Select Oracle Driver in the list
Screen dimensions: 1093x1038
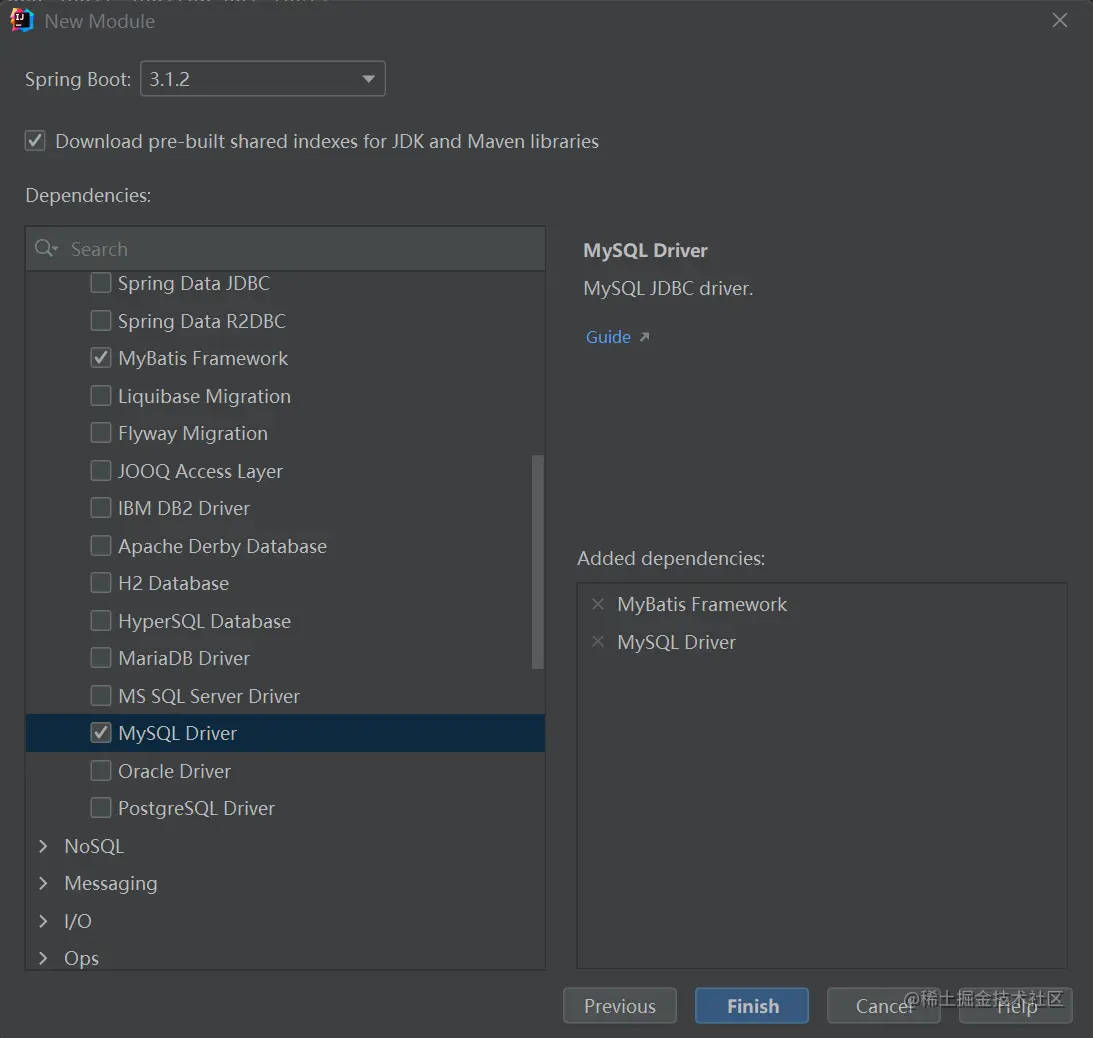coord(174,771)
